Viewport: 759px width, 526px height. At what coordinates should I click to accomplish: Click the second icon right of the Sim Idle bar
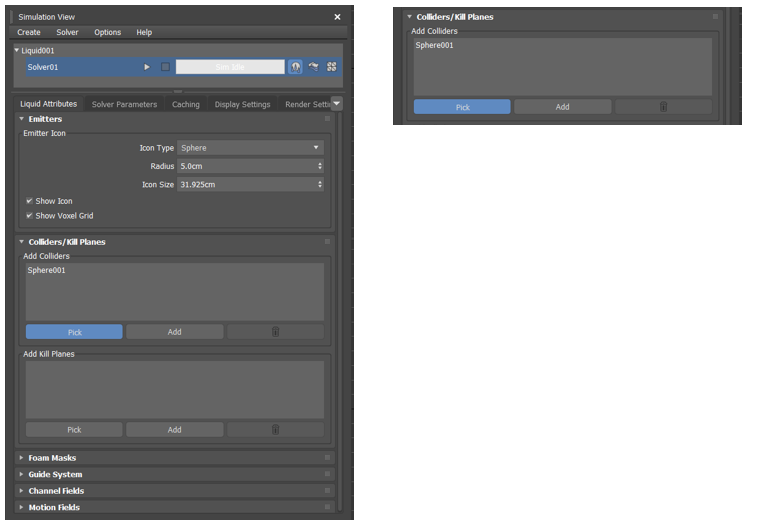[x=314, y=67]
